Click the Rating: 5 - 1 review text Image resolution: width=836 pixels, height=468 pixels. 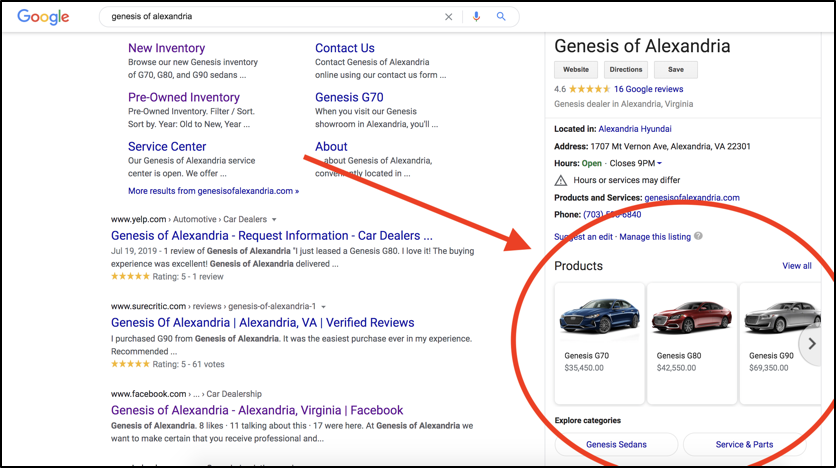point(188,277)
